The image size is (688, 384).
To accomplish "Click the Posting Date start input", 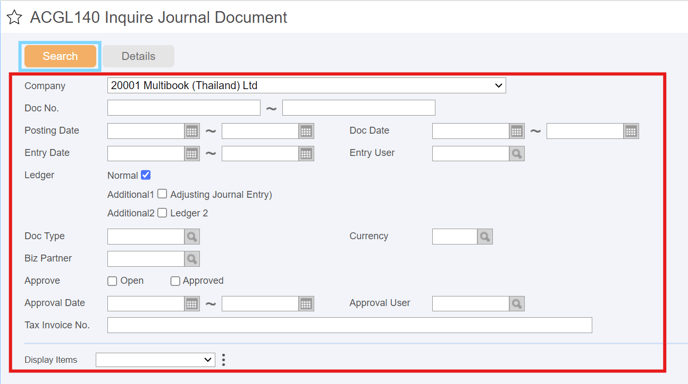I will tap(146, 131).
